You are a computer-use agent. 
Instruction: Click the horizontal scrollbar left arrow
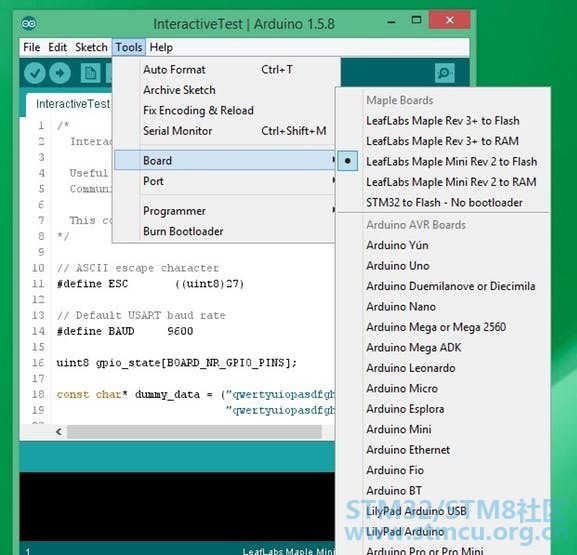59,432
